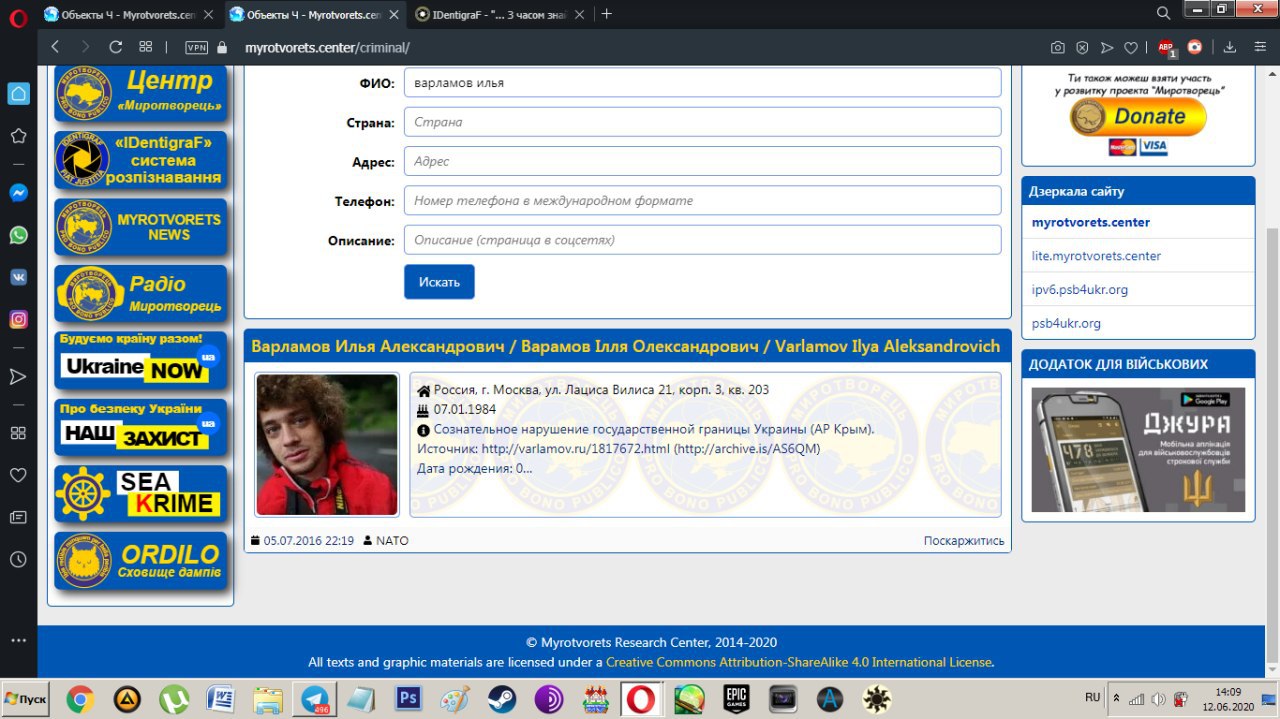The height and width of the screenshot is (719, 1280).
Task: Click the page vertical scrollbar
Action: coord(1272,445)
